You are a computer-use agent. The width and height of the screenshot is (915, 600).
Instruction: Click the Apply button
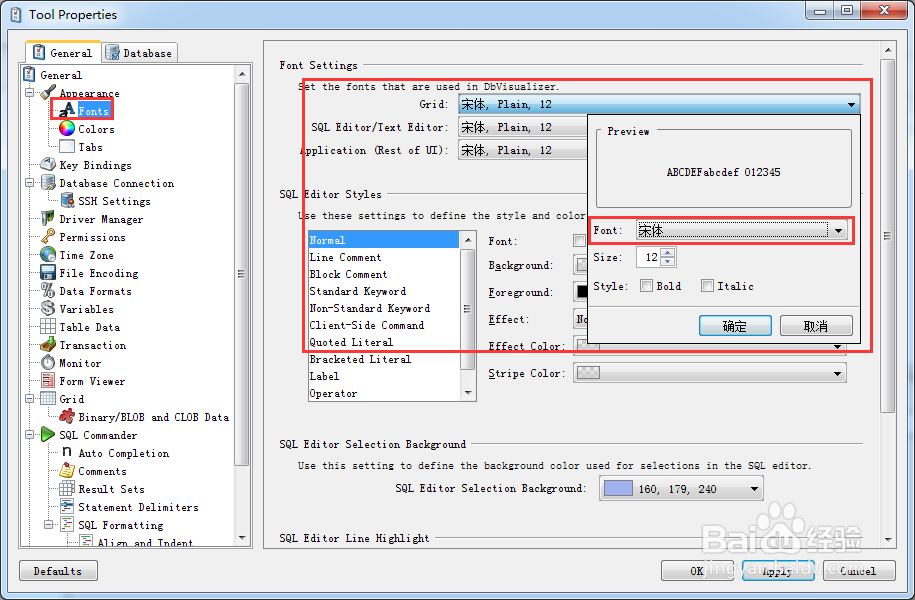coord(777,571)
